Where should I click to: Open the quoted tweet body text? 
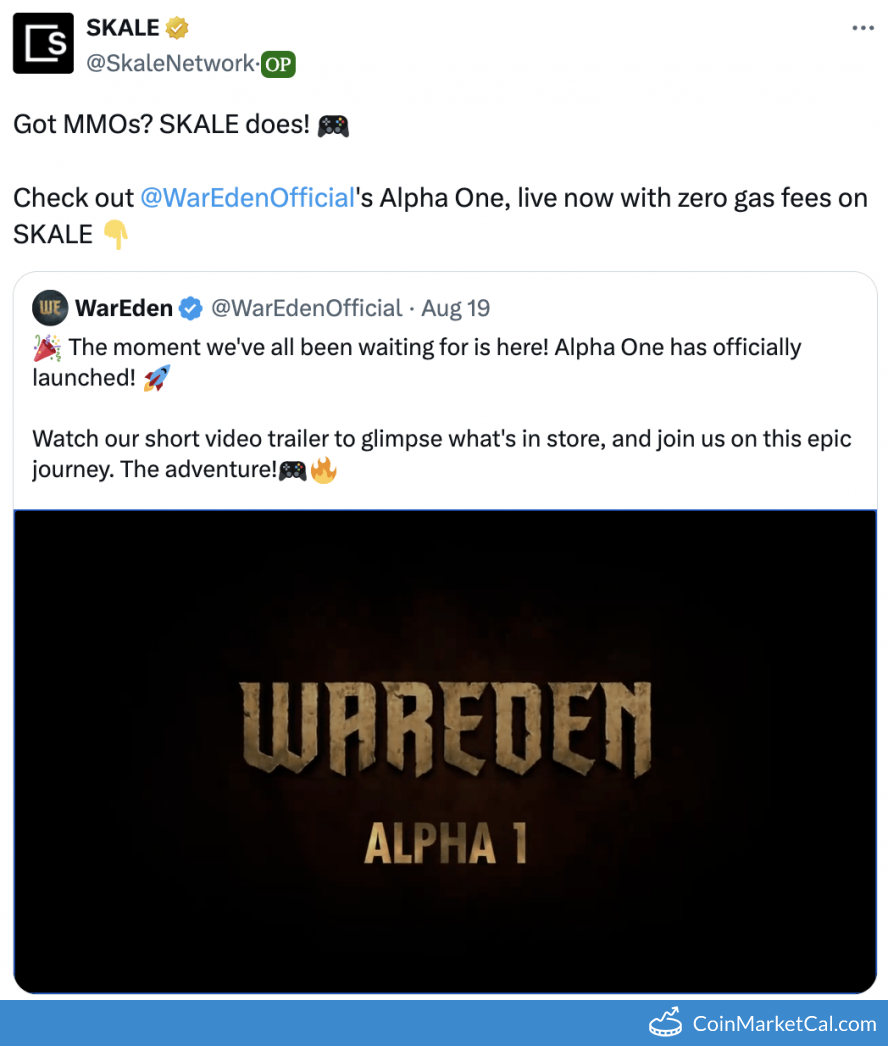pyautogui.click(x=442, y=408)
